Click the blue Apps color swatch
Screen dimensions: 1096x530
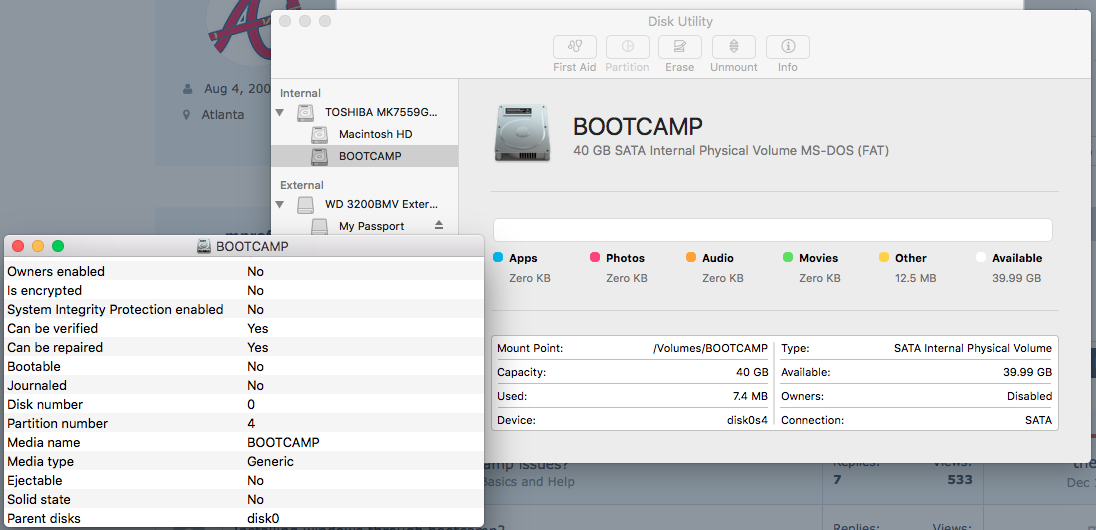498,257
